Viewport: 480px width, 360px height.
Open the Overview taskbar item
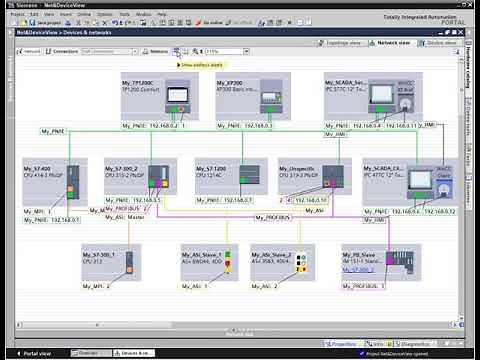pos(91,353)
